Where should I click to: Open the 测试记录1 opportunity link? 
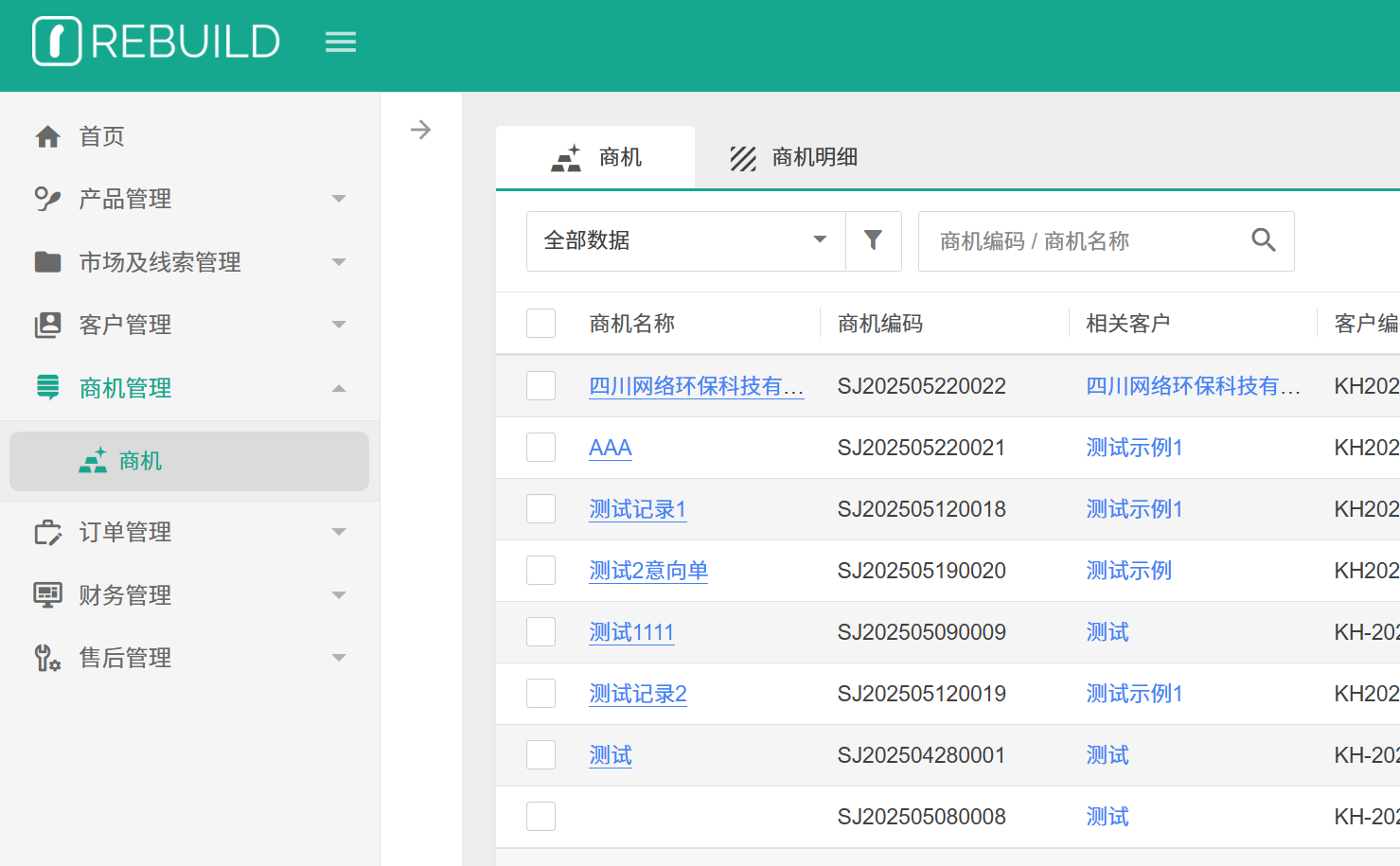click(x=637, y=509)
